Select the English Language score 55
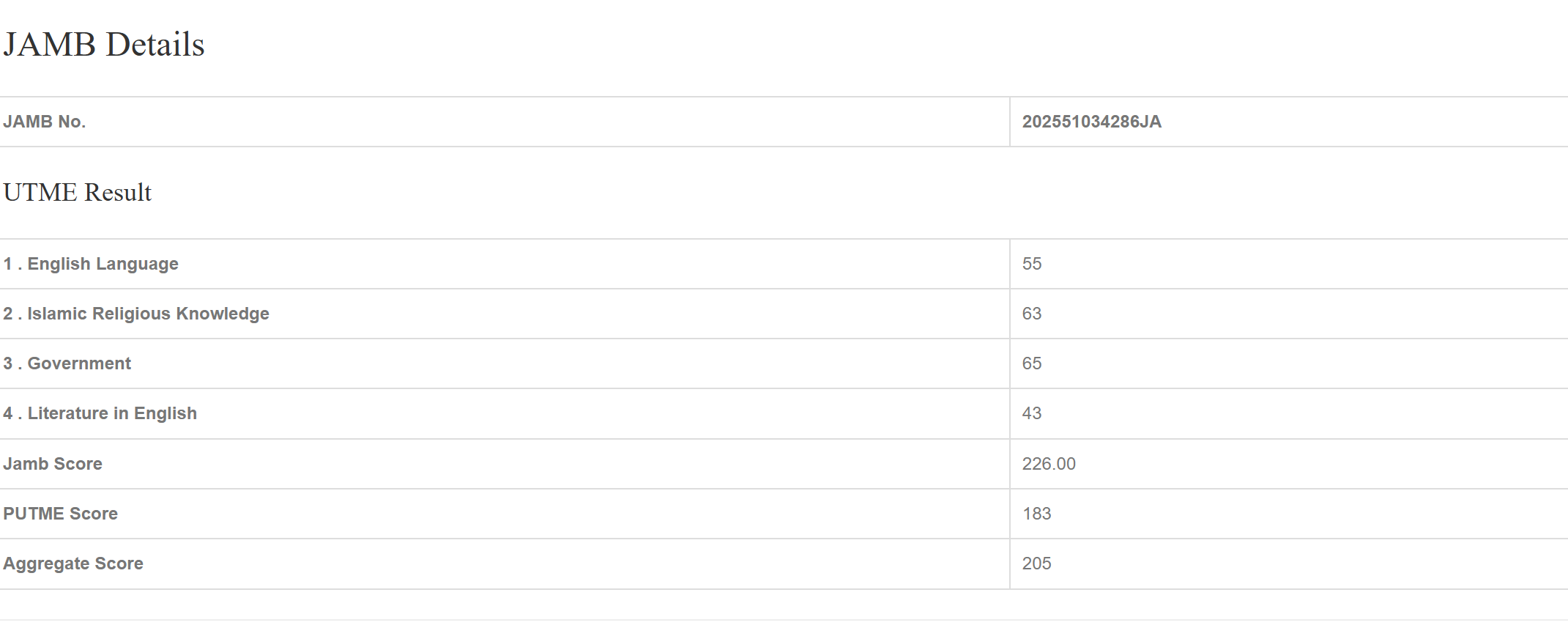This screenshot has height=628, width=1568. click(x=1031, y=264)
